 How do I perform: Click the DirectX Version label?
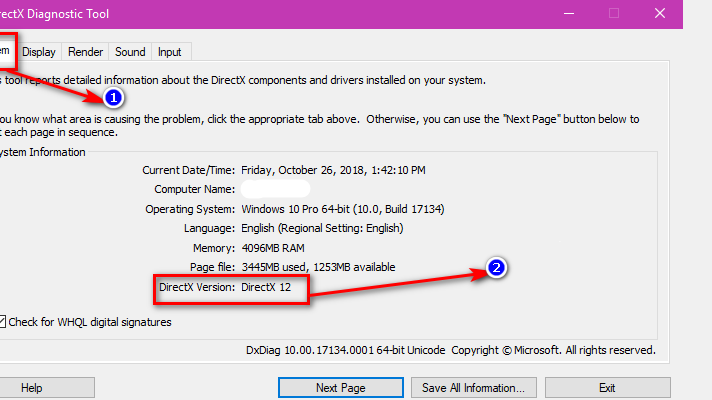(x=197, y=287)
